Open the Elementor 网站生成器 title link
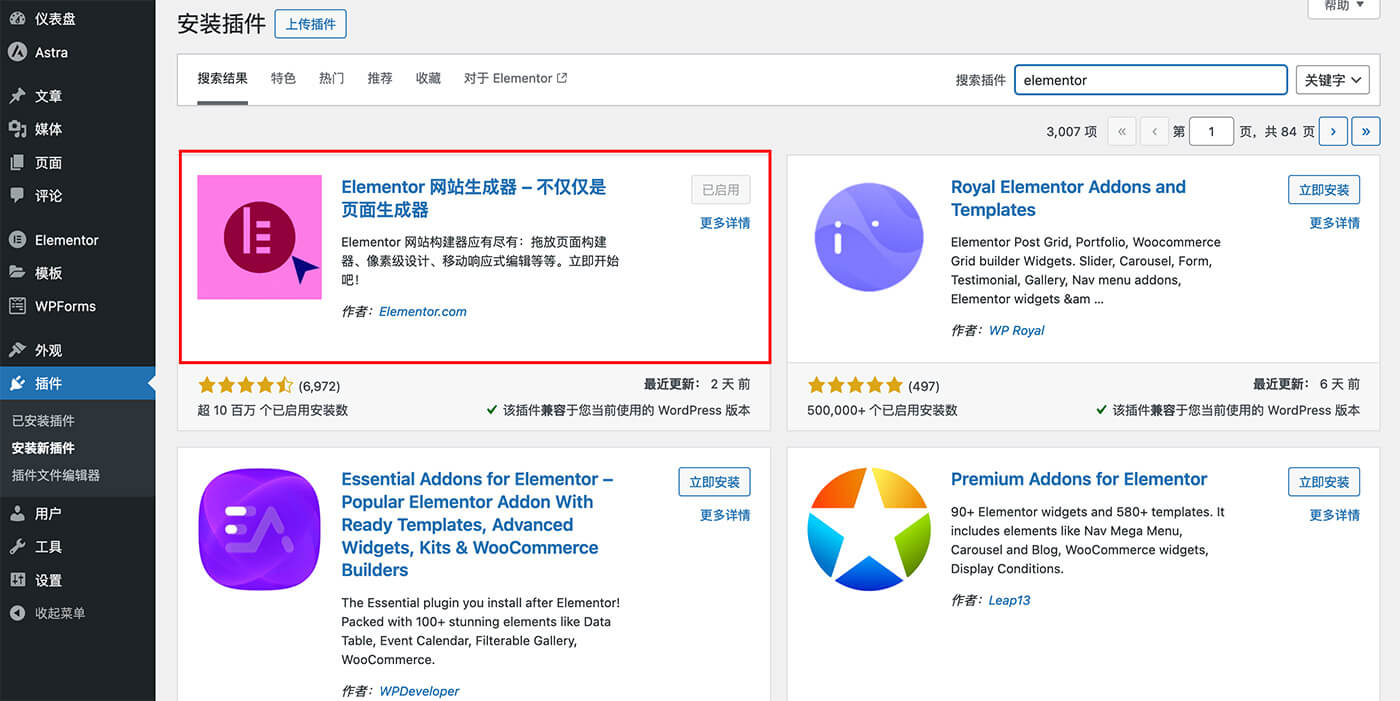 [x=473, y=198]
